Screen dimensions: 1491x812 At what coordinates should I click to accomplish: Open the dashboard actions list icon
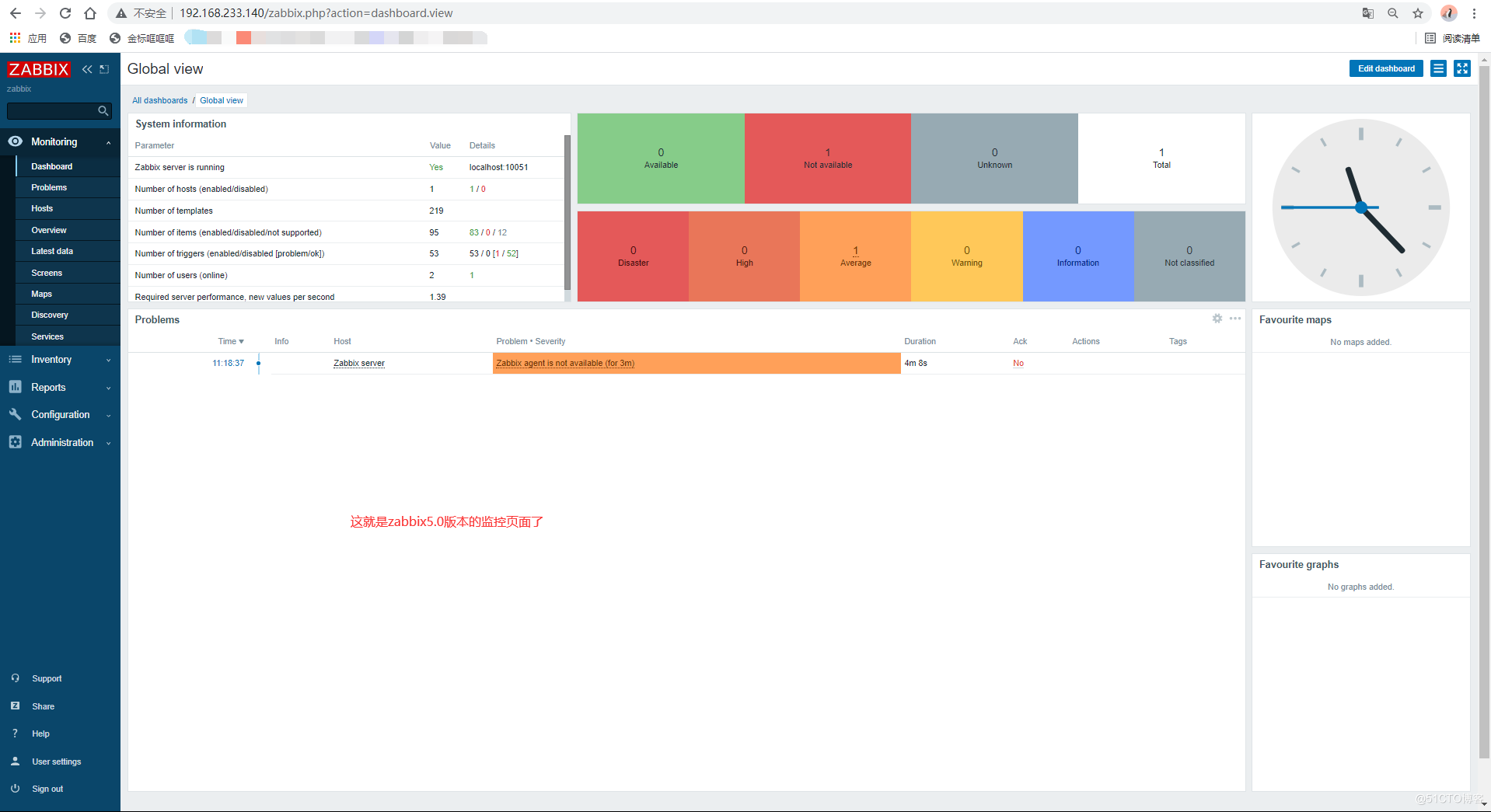click(x=1438, y=68)
